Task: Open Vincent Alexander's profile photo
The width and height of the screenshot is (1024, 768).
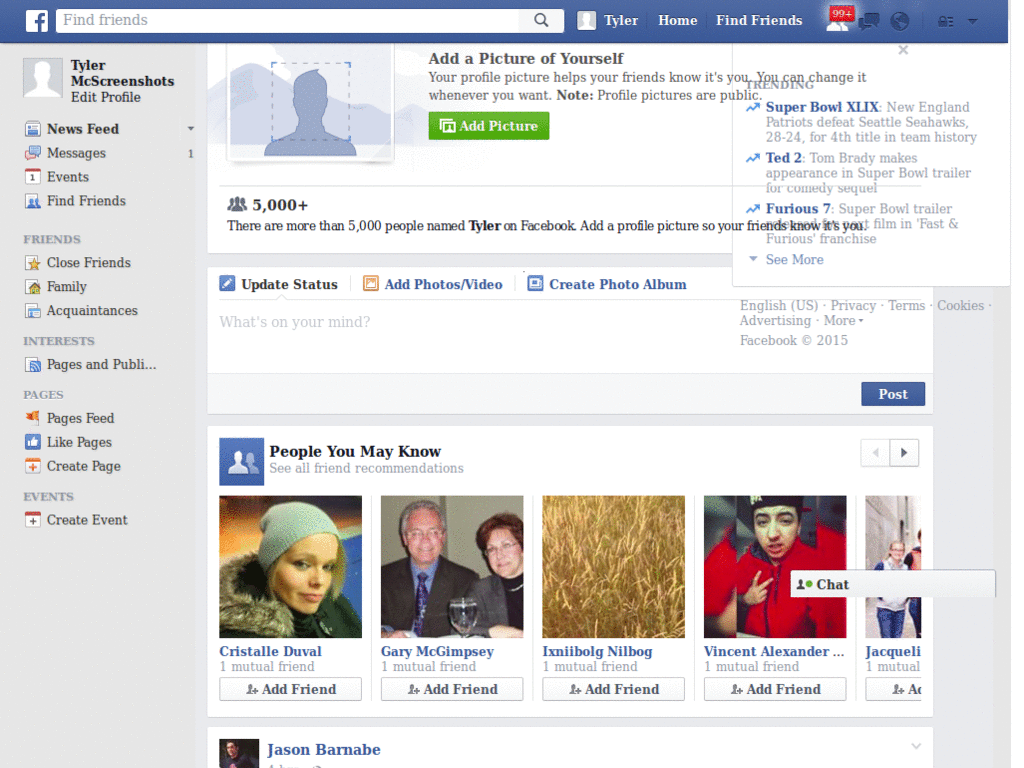Action: 775,567
